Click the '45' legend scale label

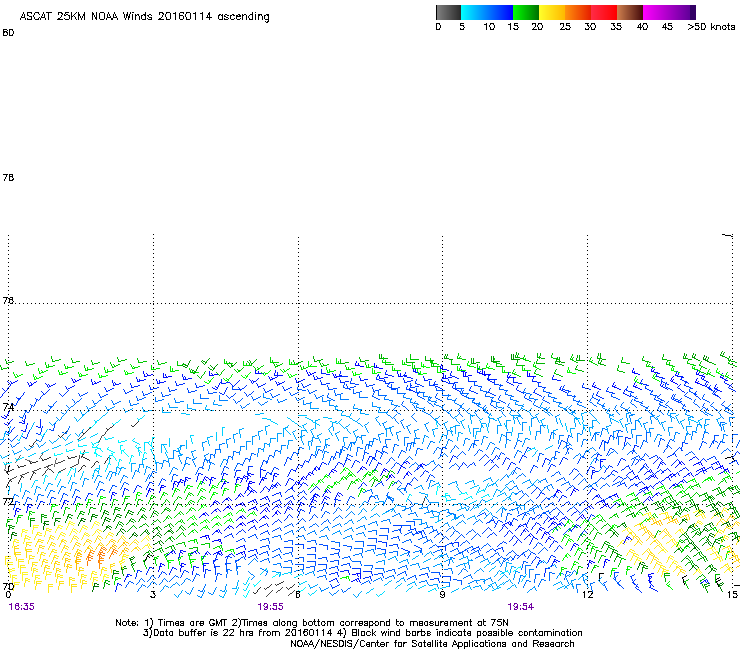point(667,27)
